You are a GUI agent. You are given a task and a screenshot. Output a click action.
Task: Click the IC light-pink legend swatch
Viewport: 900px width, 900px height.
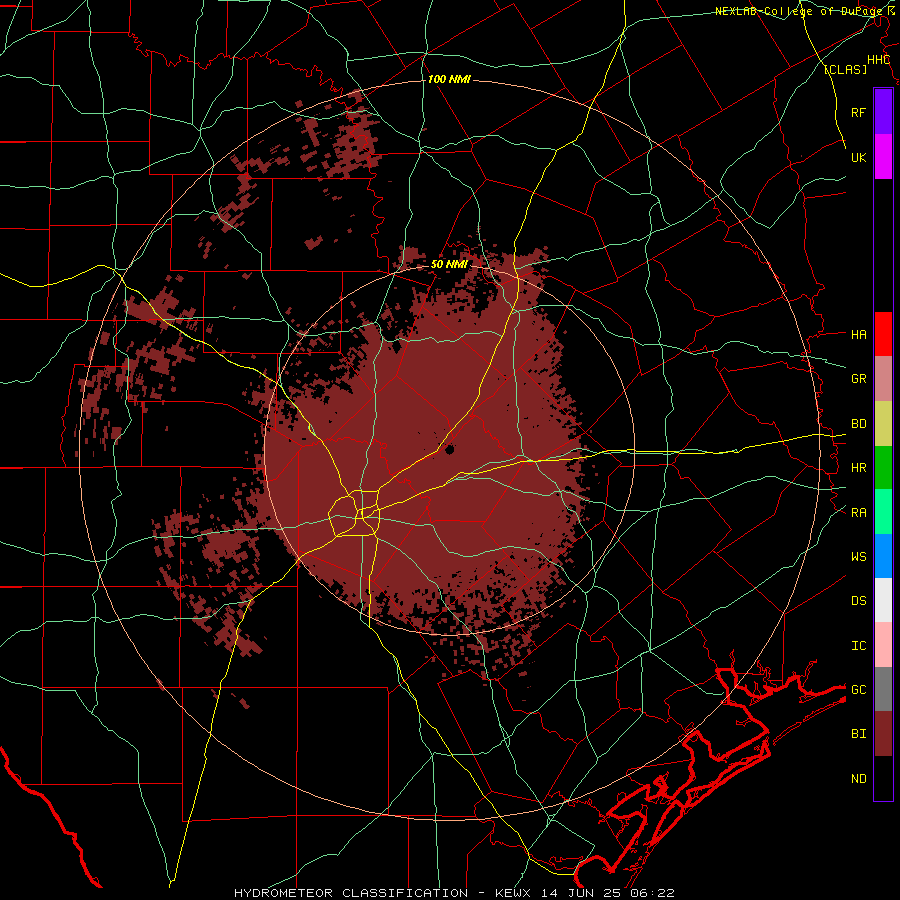tap(883, 645)
